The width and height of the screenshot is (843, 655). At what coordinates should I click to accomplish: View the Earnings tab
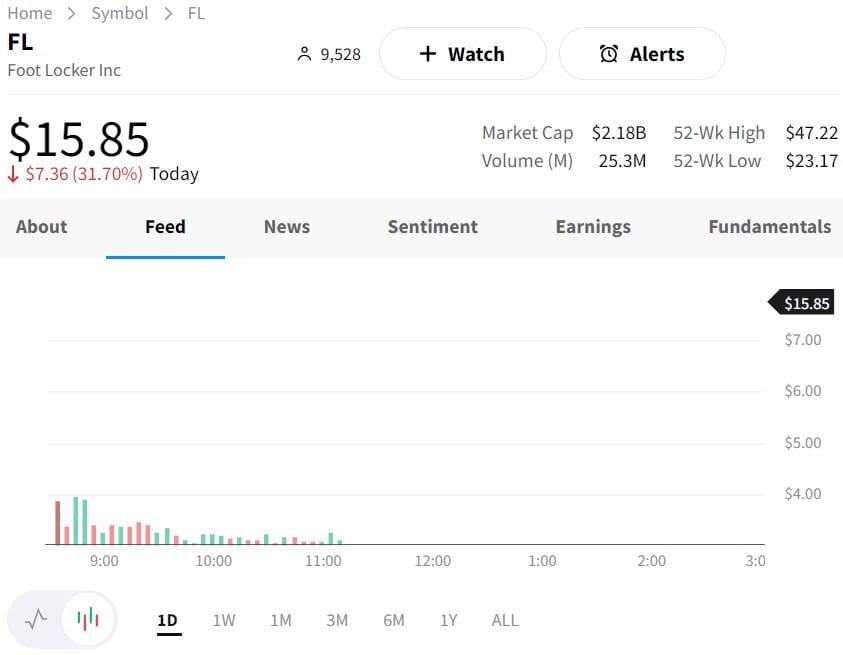click(593, 227)
